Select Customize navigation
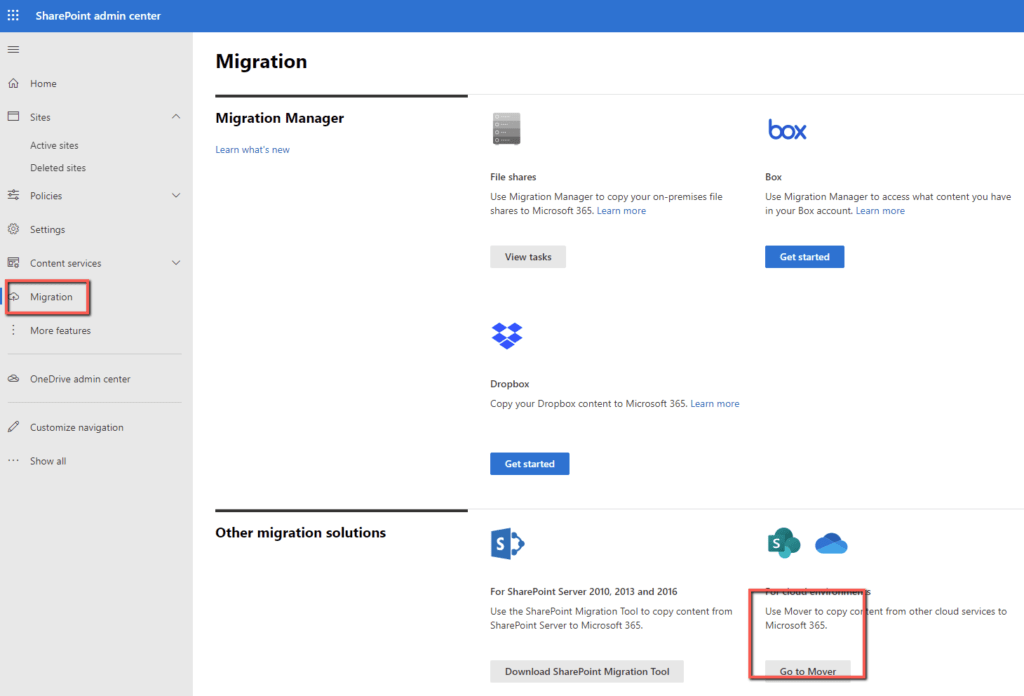 76,428
